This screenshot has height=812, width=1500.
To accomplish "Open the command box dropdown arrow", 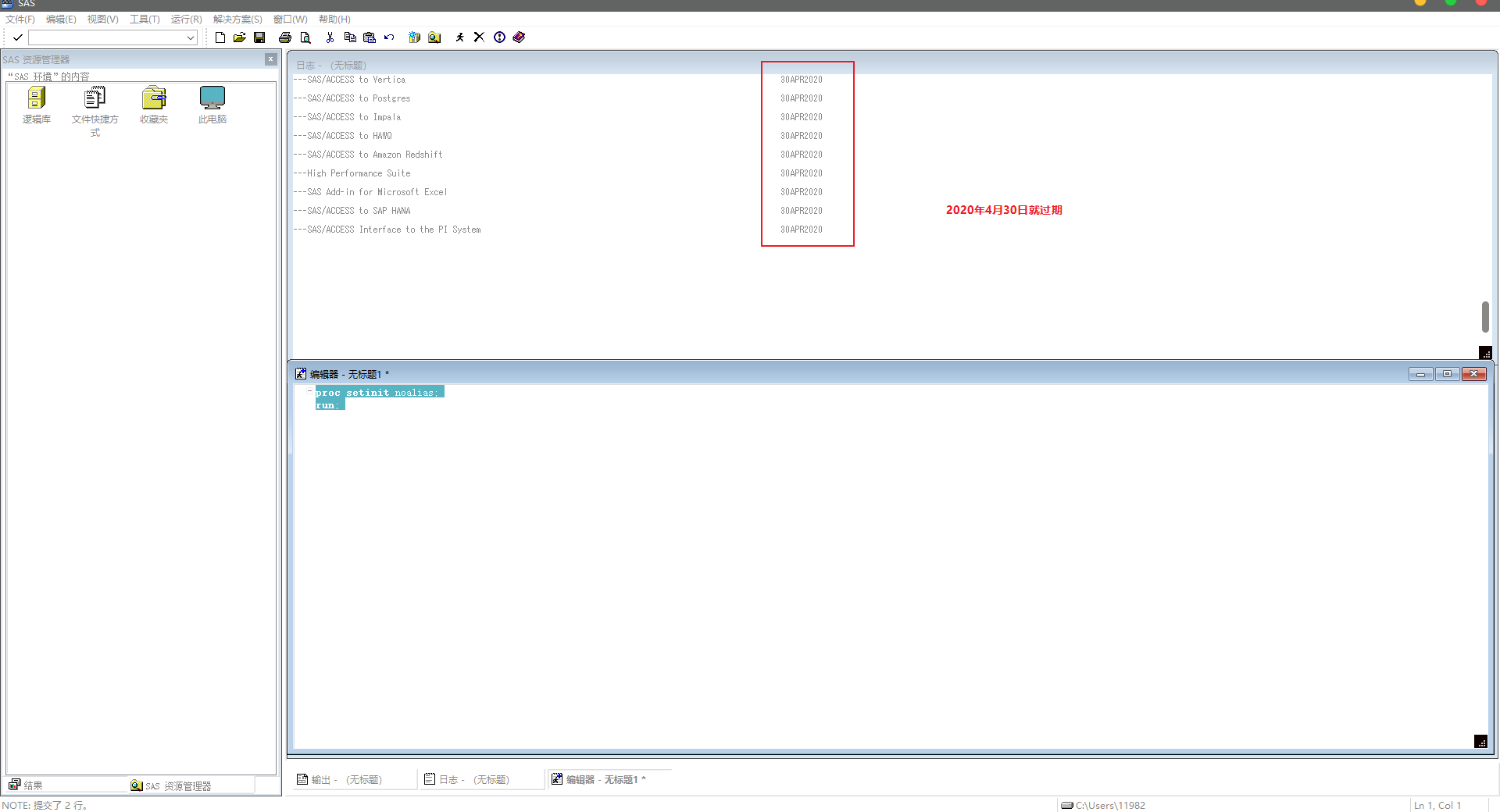I will 190,37.
